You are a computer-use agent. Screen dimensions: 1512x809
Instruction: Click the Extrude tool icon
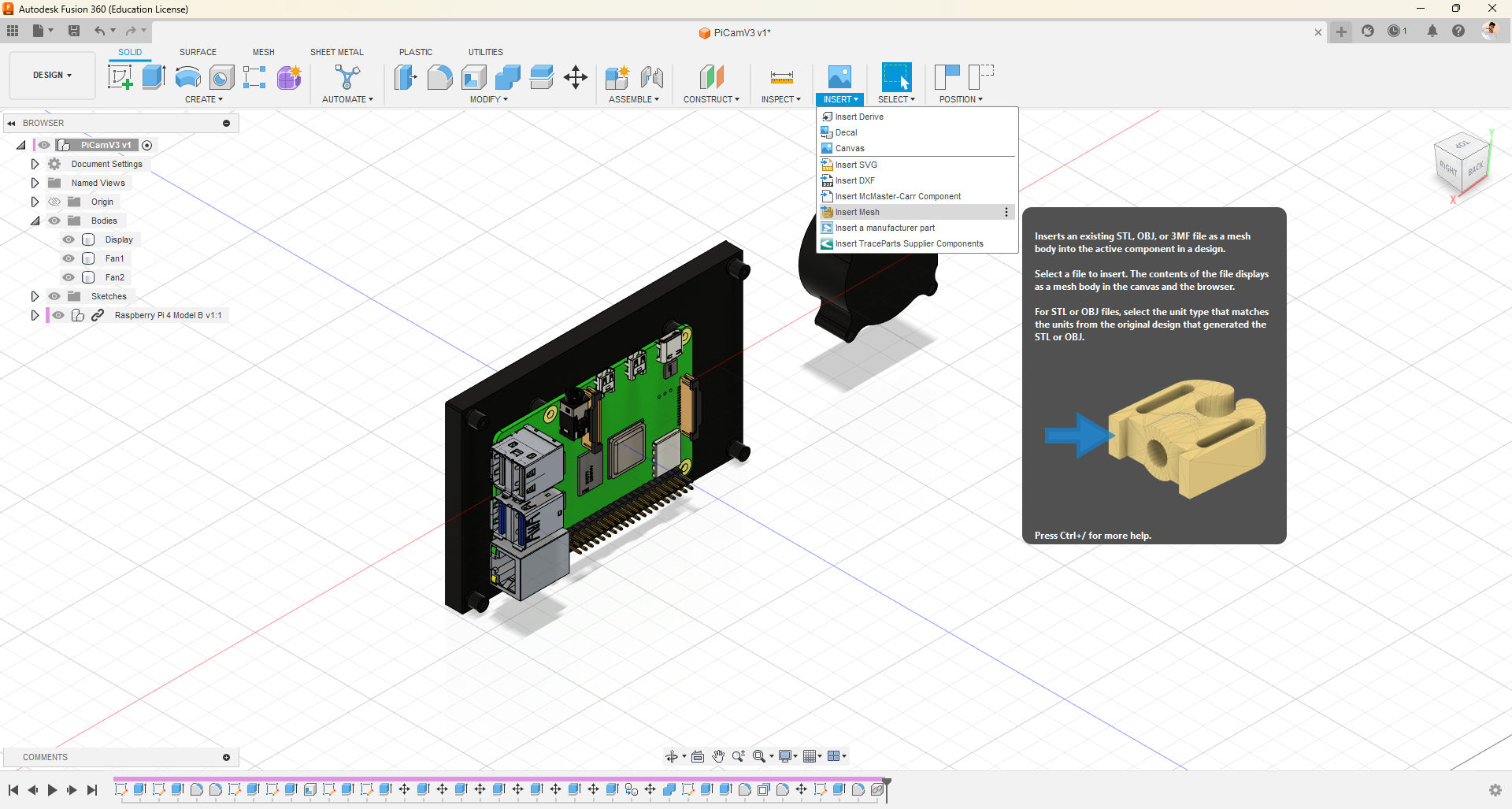tap(154, 77)
